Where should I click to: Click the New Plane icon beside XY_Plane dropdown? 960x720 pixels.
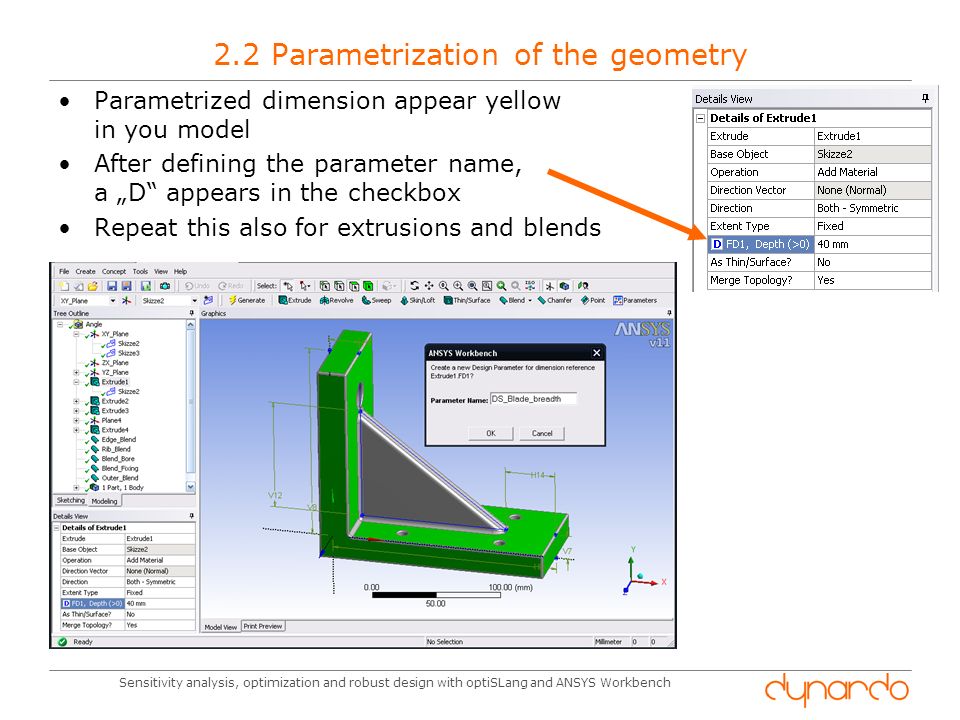tap(126, 301)
